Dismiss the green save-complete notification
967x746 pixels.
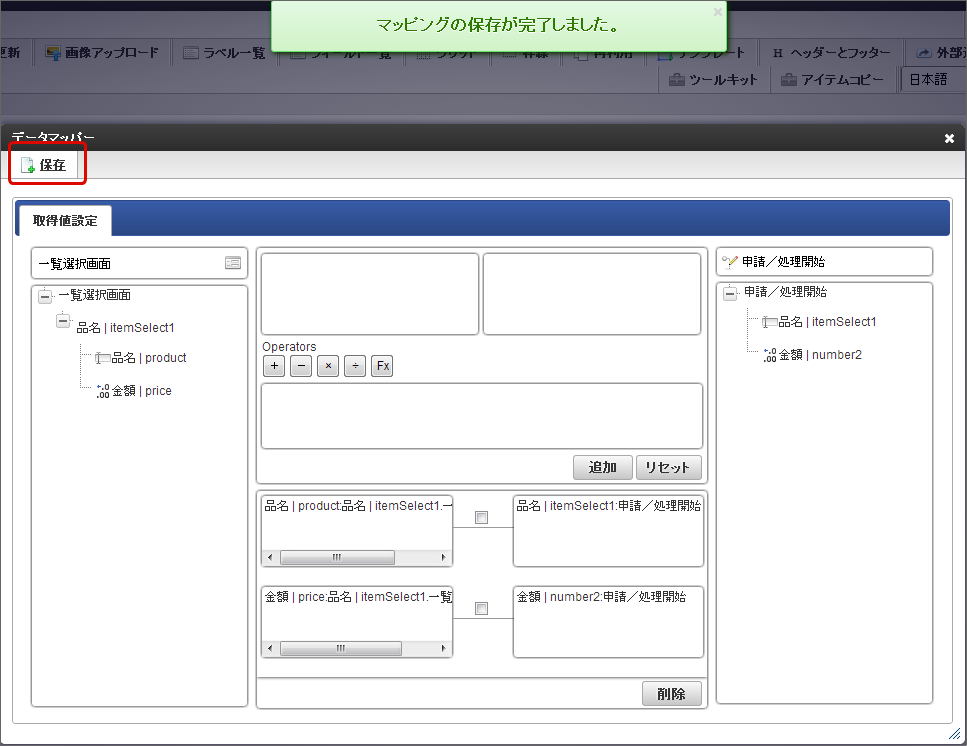click(717, 12)
